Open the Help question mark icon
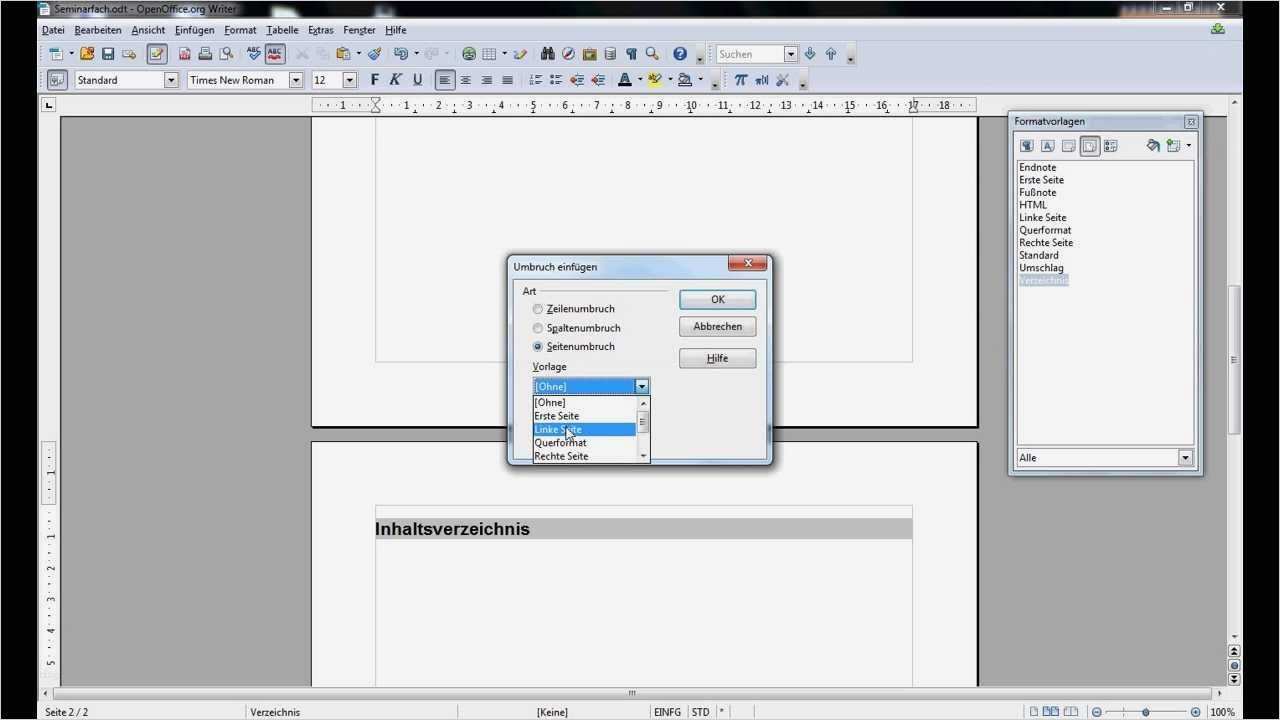Viewport: 1280px width, 720px height. click(x=680, y=54)
